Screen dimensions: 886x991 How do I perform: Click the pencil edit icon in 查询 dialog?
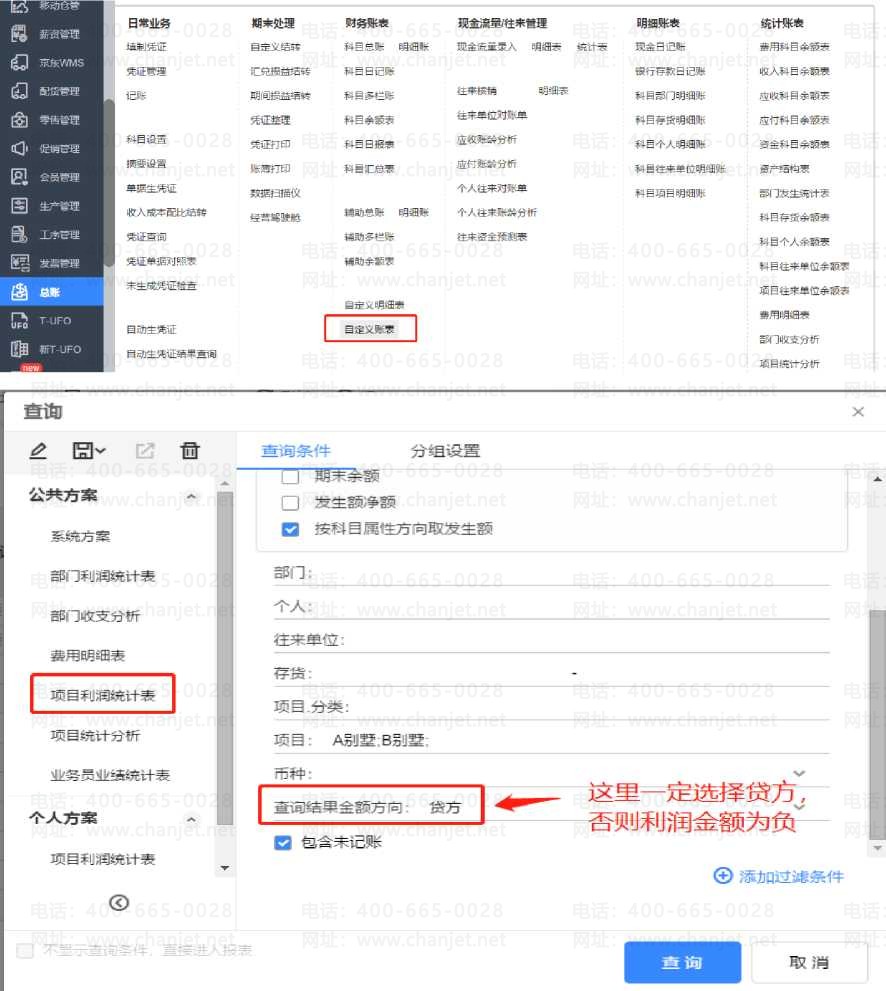[39, 451]
